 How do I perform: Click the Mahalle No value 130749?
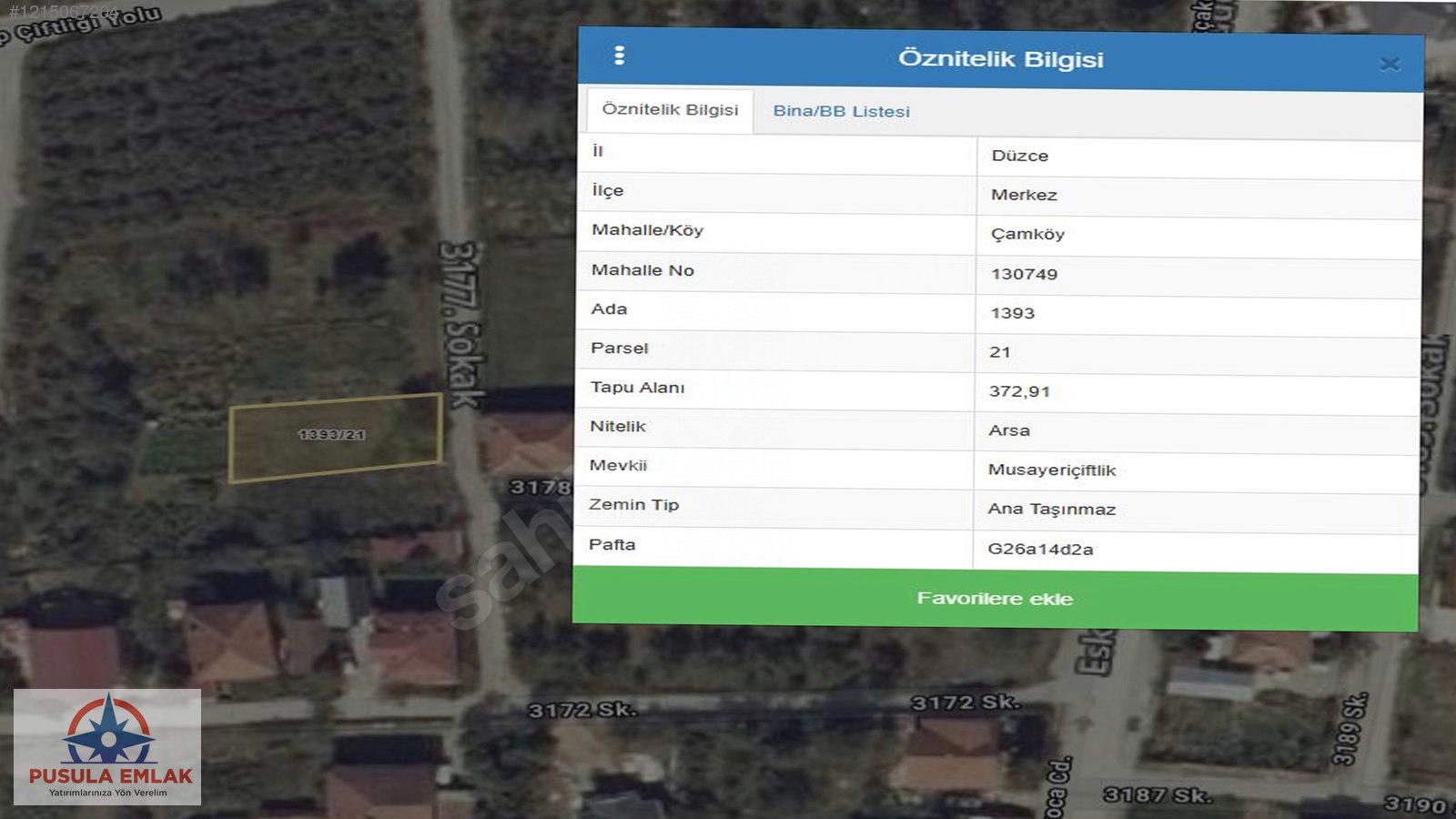coord(1024,274)
